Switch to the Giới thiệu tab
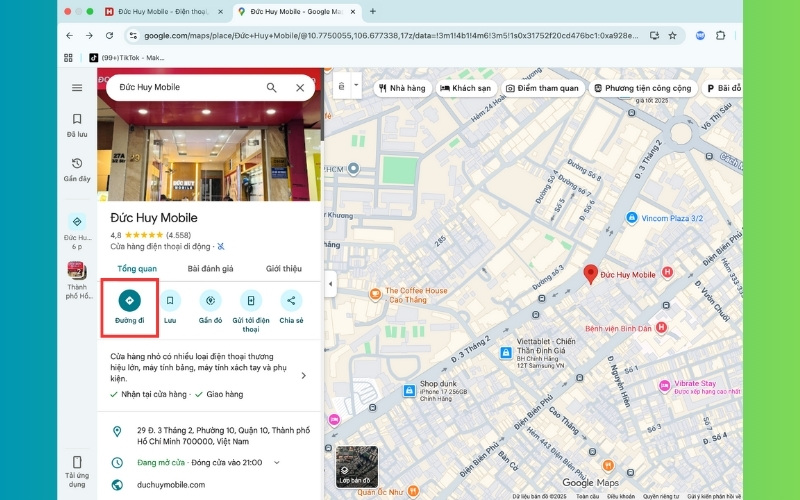The width and height of the screenshot is (800, 500). 284,268
